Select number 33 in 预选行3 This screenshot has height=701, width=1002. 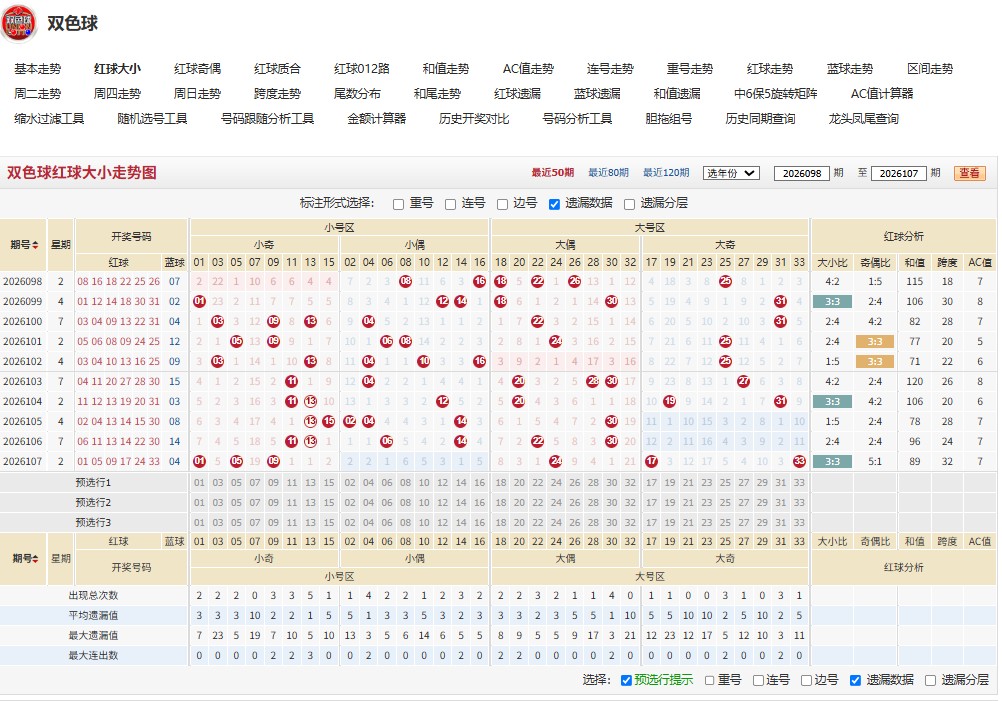[799, 523]
